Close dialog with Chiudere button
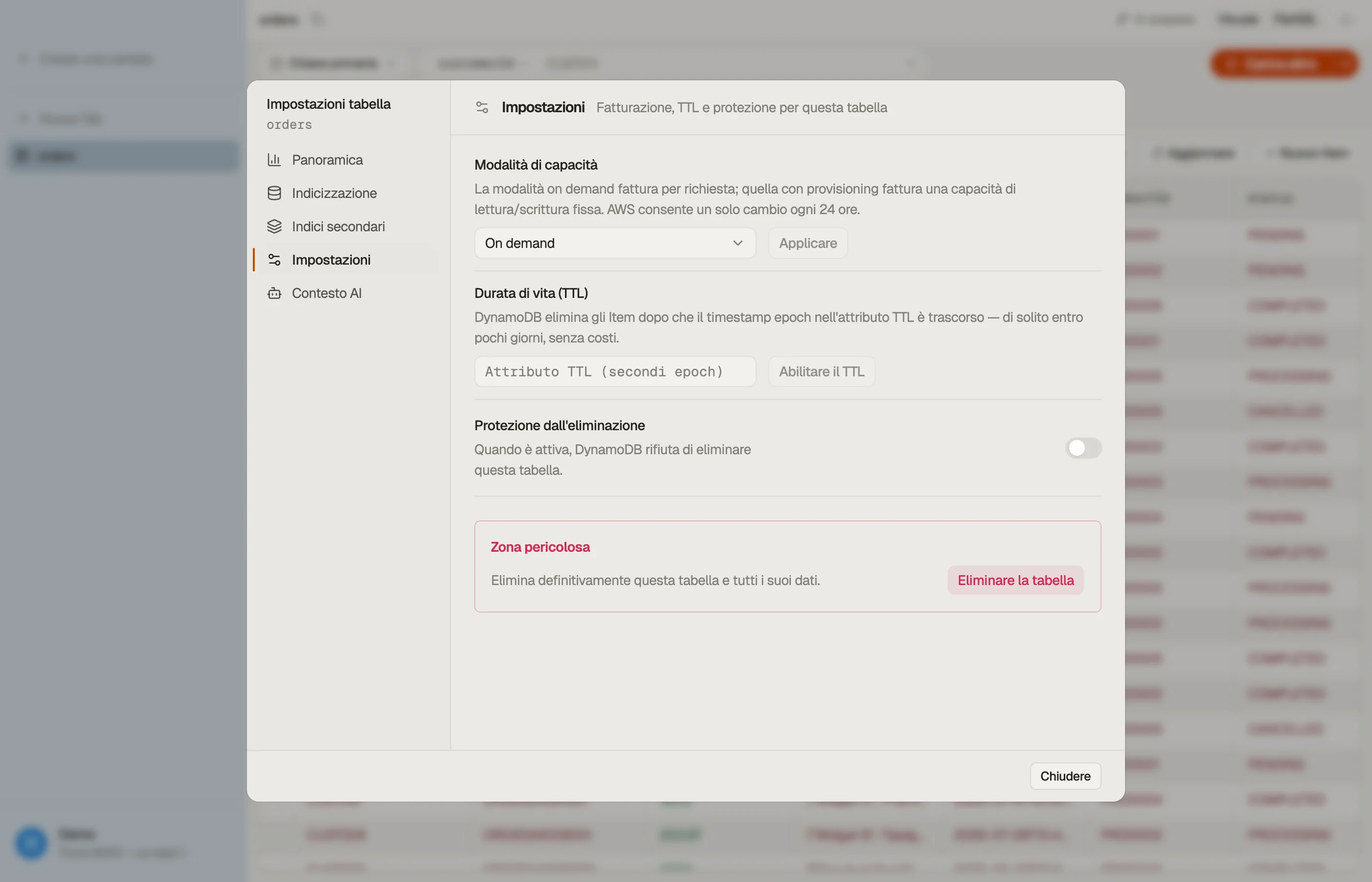The height and width of the screenshot is (882, 1372). pyautogui.click(x=1065, y=776)
